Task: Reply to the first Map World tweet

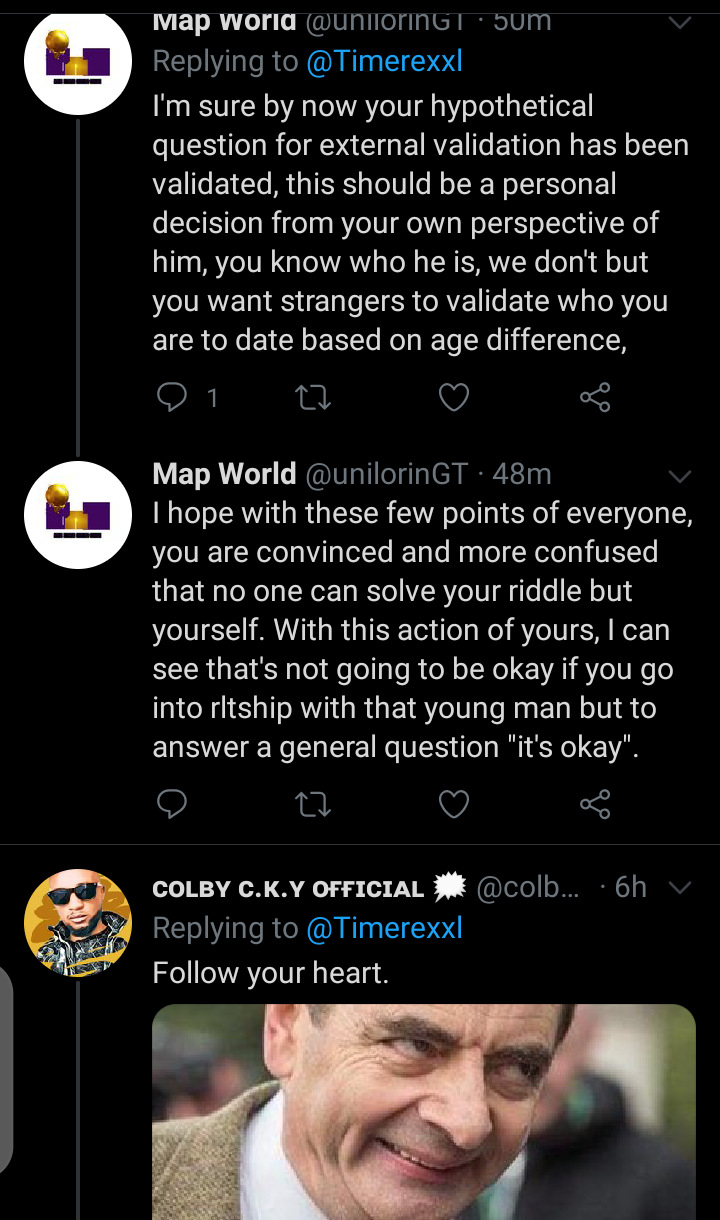Action: [173, 398]
